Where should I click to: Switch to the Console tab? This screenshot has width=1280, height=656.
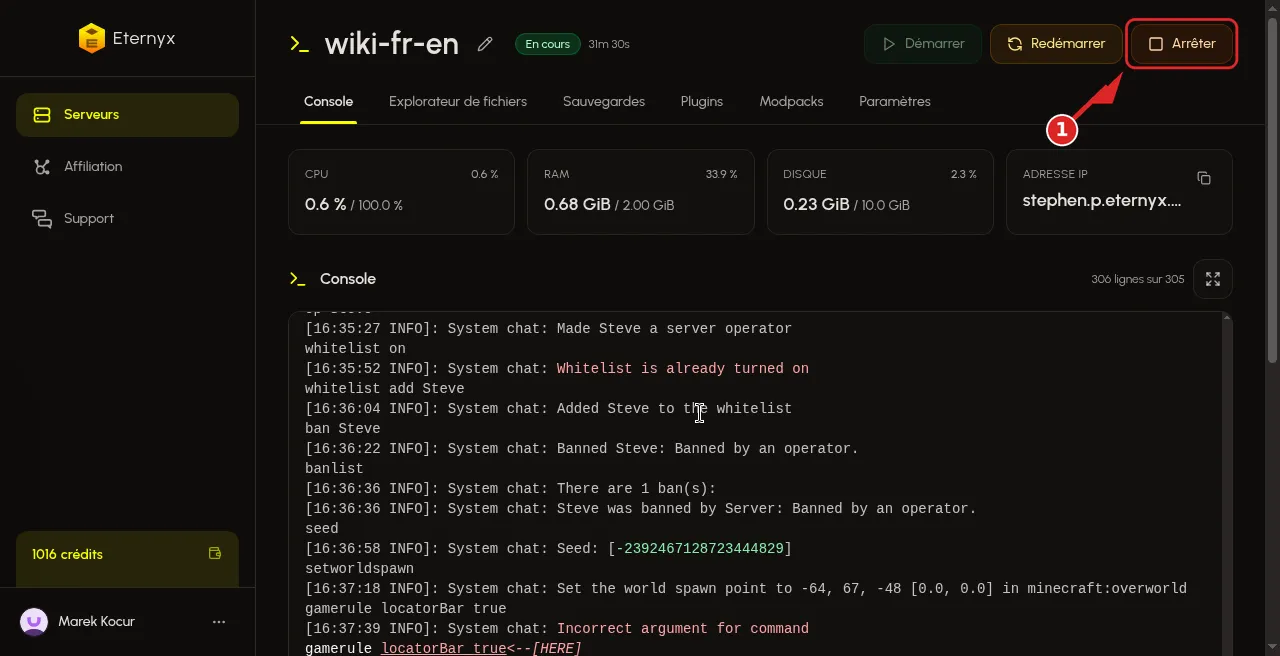point(329,102)
